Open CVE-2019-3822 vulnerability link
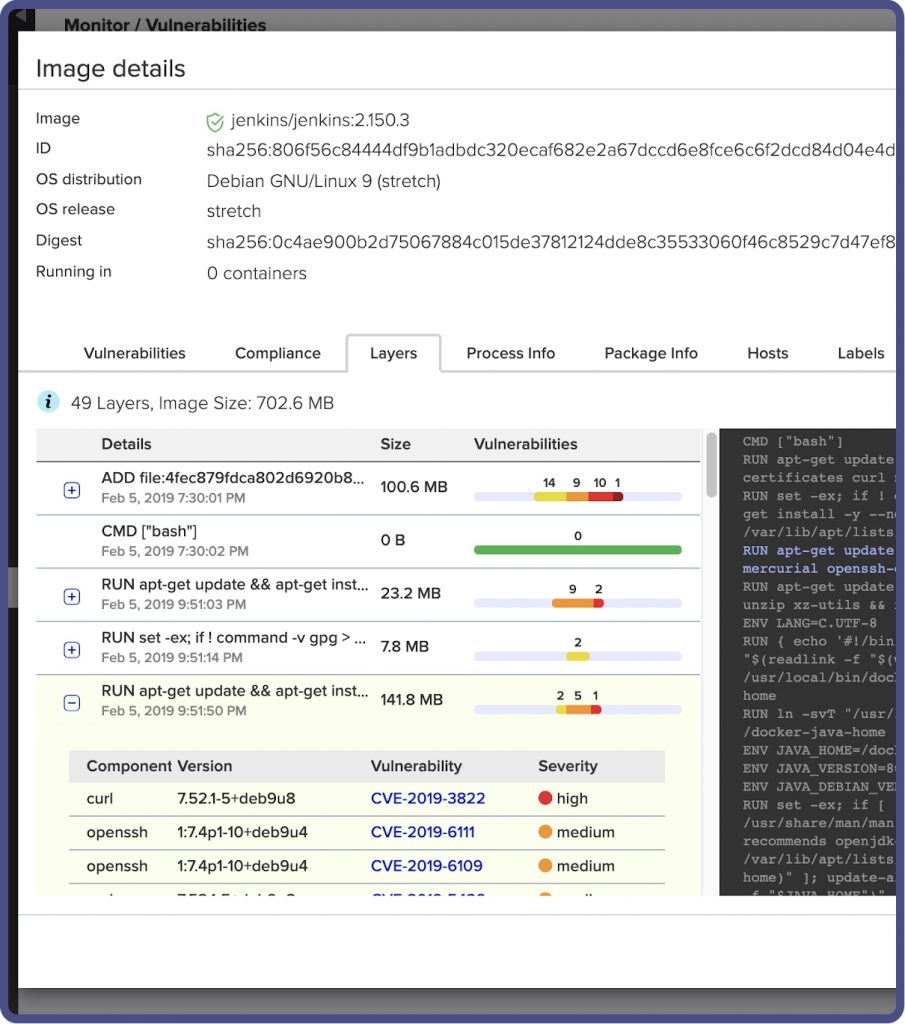This screenshot has width=905, height=1024. [428, 798]
